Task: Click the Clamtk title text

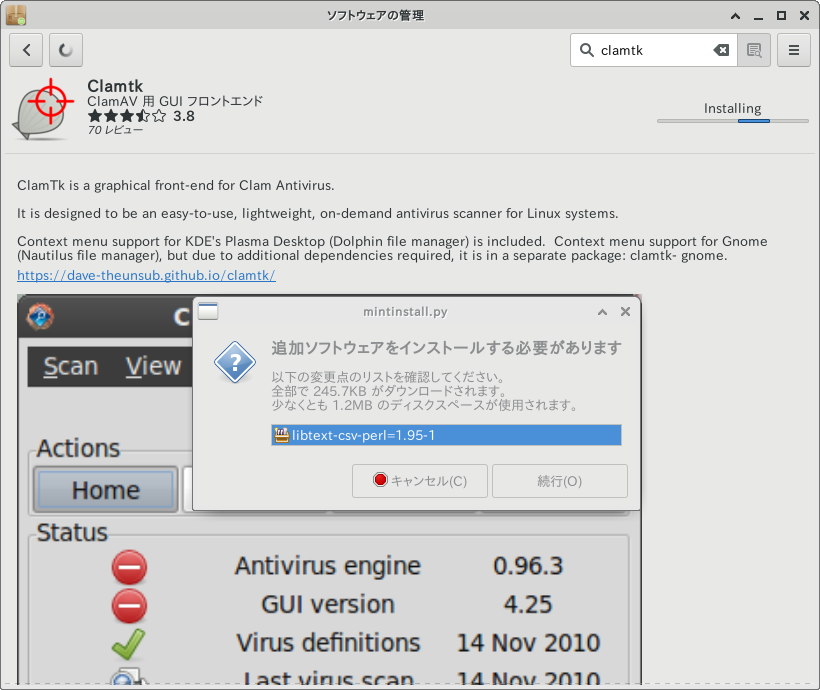Action: (x=115, y=86)
